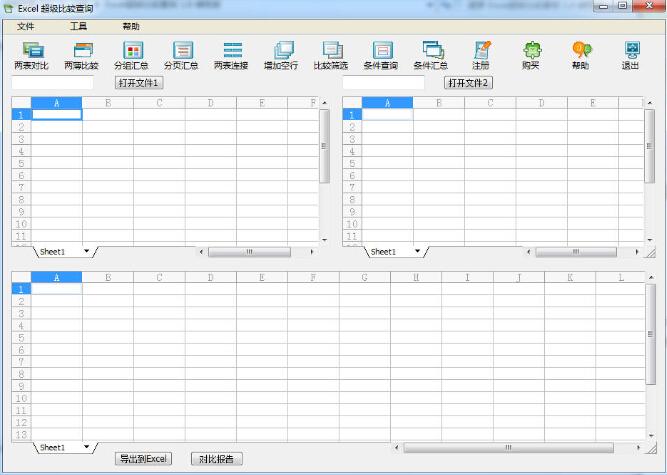The width and height of the screenshot is (667, 475).
Task: Expand the sheet dropdown arrow in file 2 grid
Action: pyautogui.click(x=418, y=251)
